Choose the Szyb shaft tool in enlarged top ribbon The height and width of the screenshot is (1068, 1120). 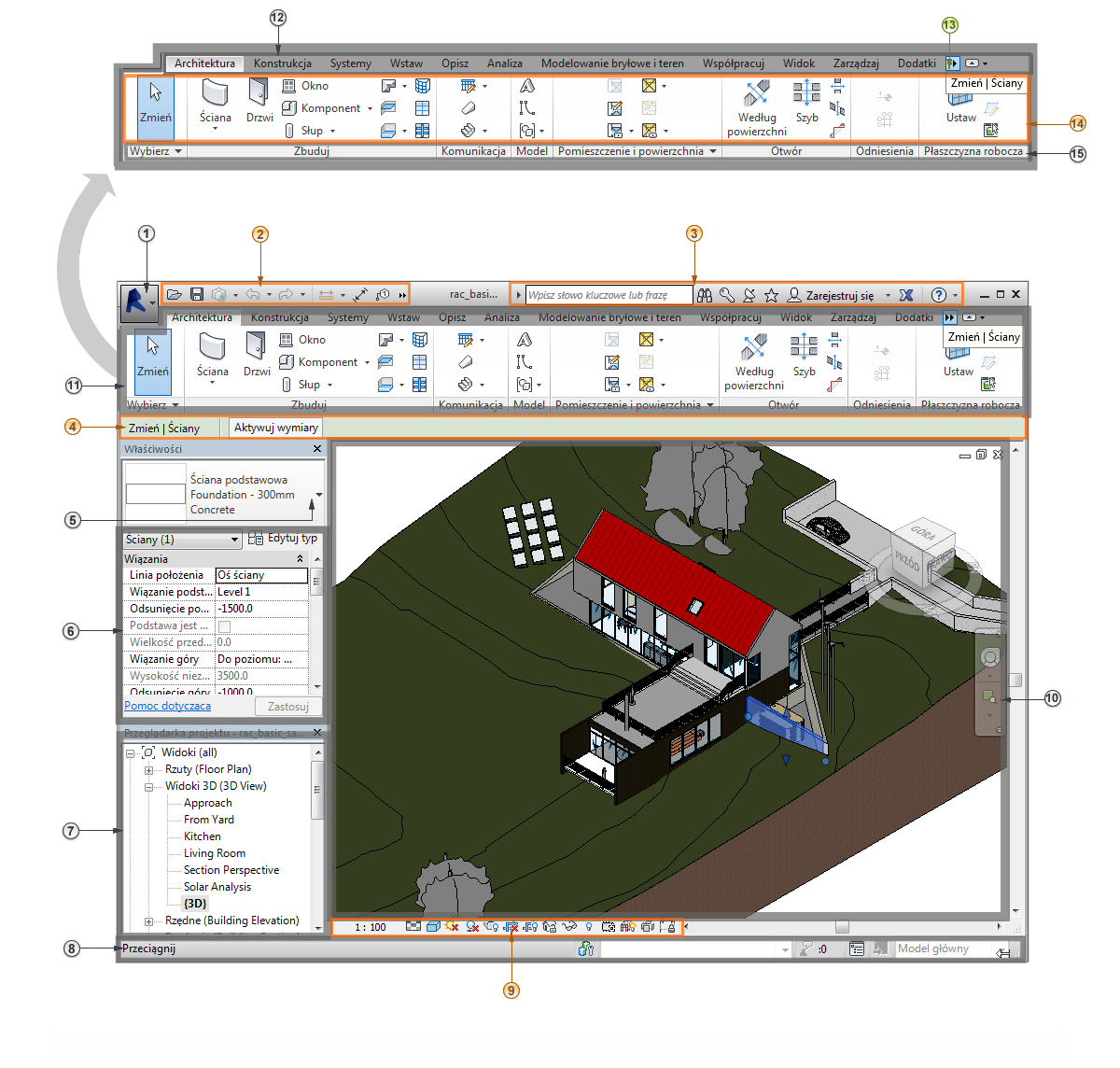pyautogui.click(x=806, y=101)
